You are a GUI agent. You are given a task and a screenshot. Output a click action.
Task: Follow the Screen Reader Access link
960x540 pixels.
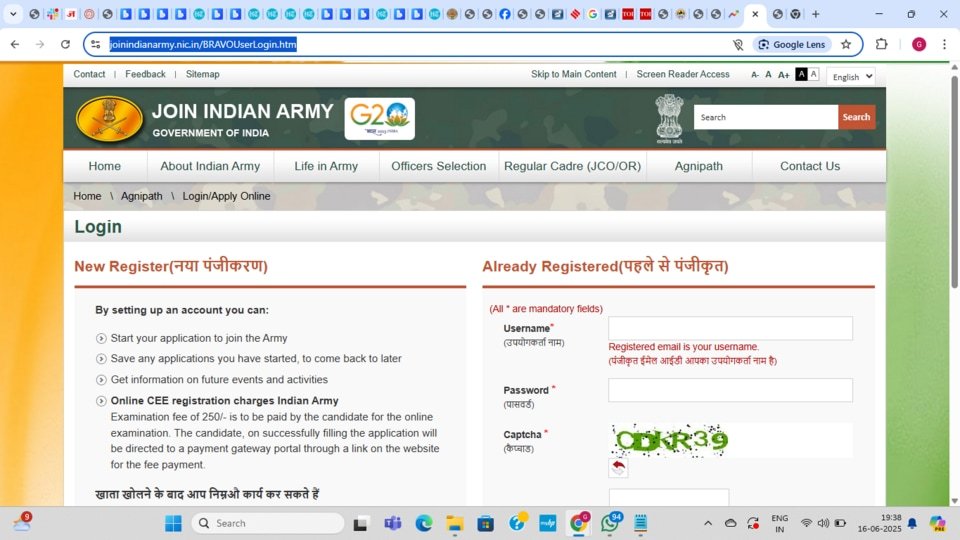[x=683, y=74]
